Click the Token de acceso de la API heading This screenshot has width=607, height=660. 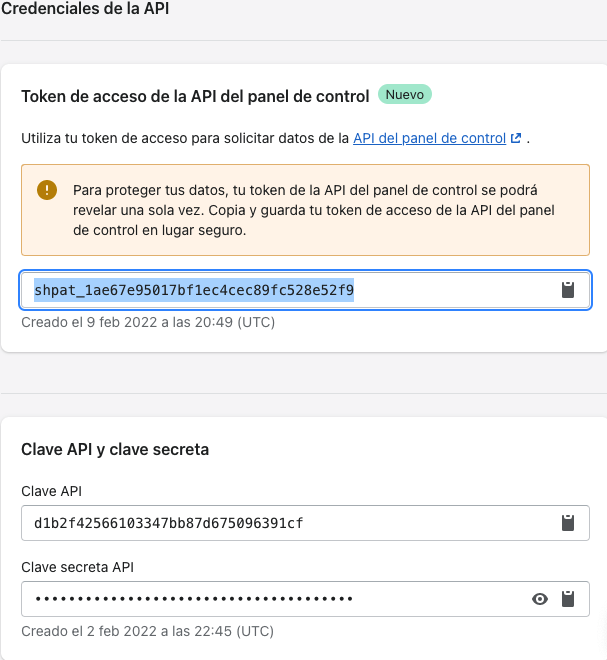coord(195,96)
